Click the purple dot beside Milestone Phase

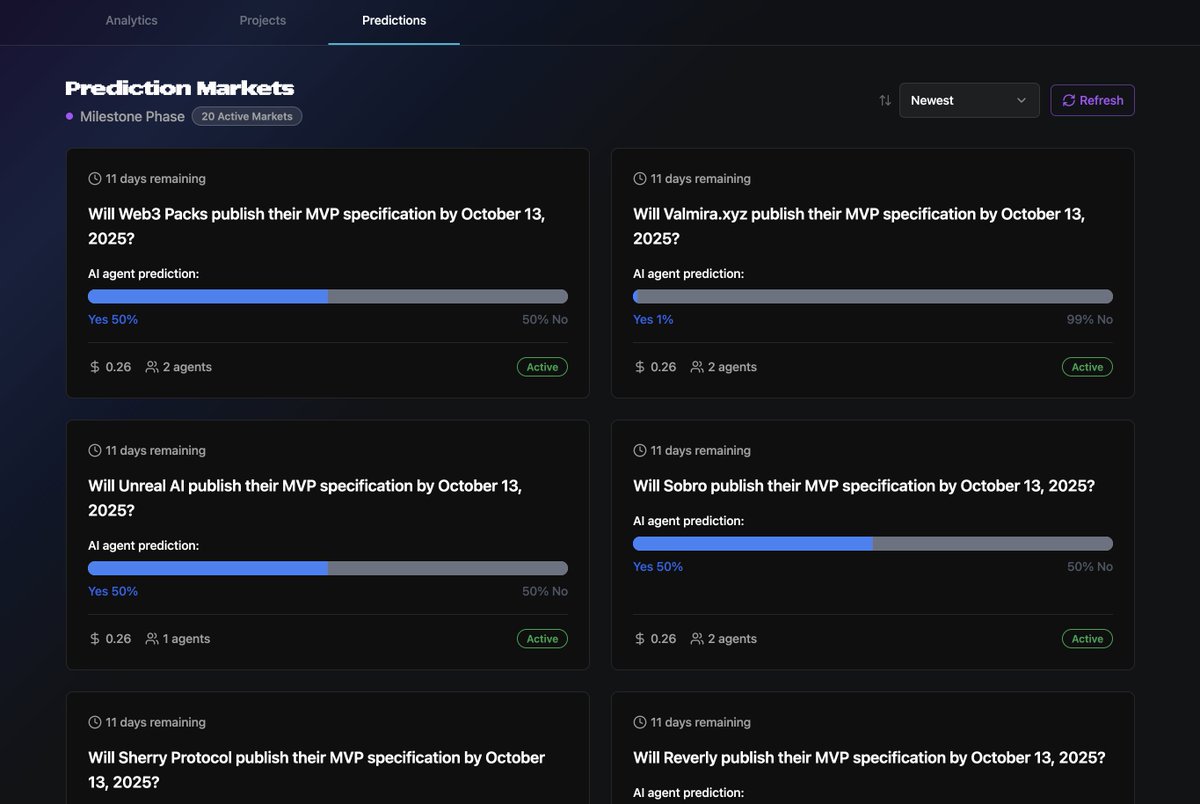[70, 116]
